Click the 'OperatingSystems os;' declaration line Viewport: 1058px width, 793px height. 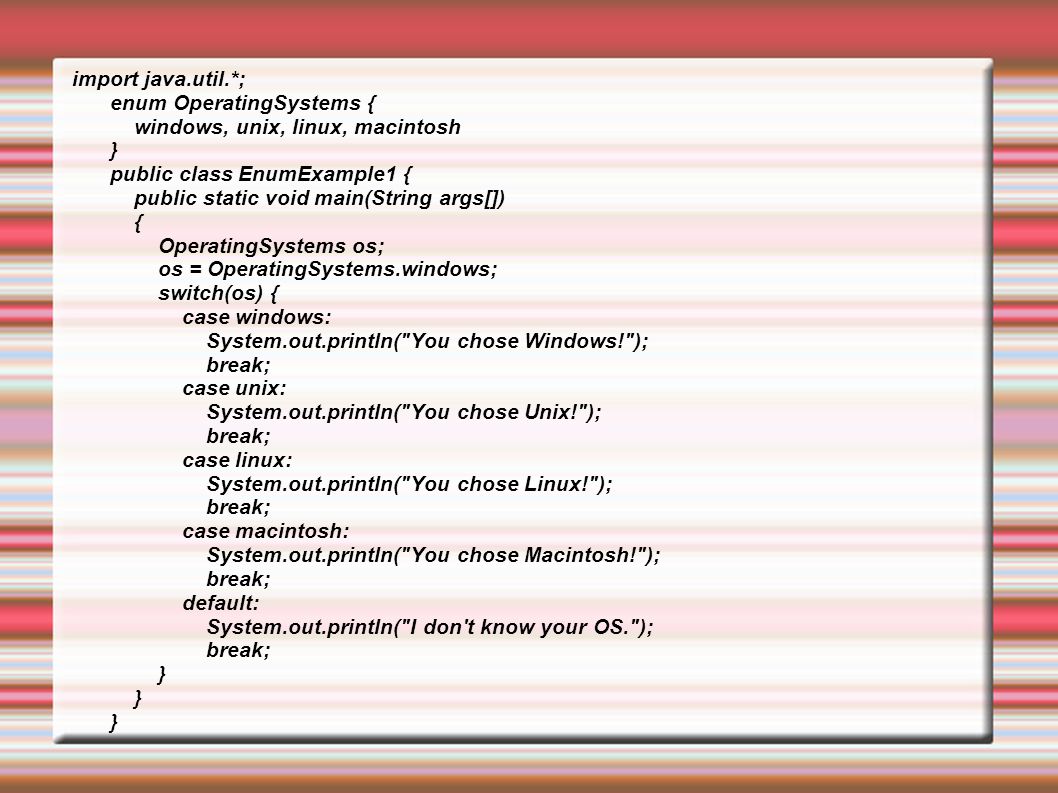point(271,246)
